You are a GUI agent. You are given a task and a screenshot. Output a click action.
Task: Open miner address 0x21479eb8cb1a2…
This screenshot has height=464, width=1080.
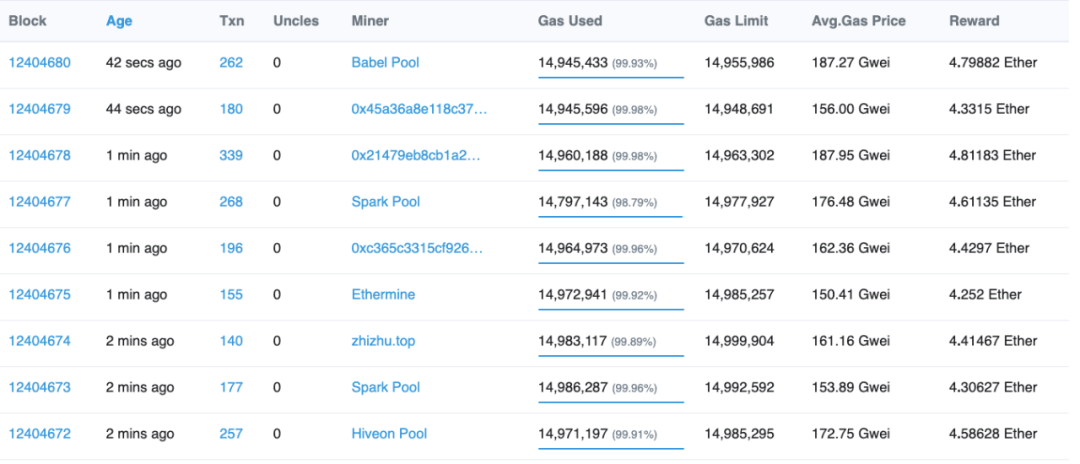point(416,156)
